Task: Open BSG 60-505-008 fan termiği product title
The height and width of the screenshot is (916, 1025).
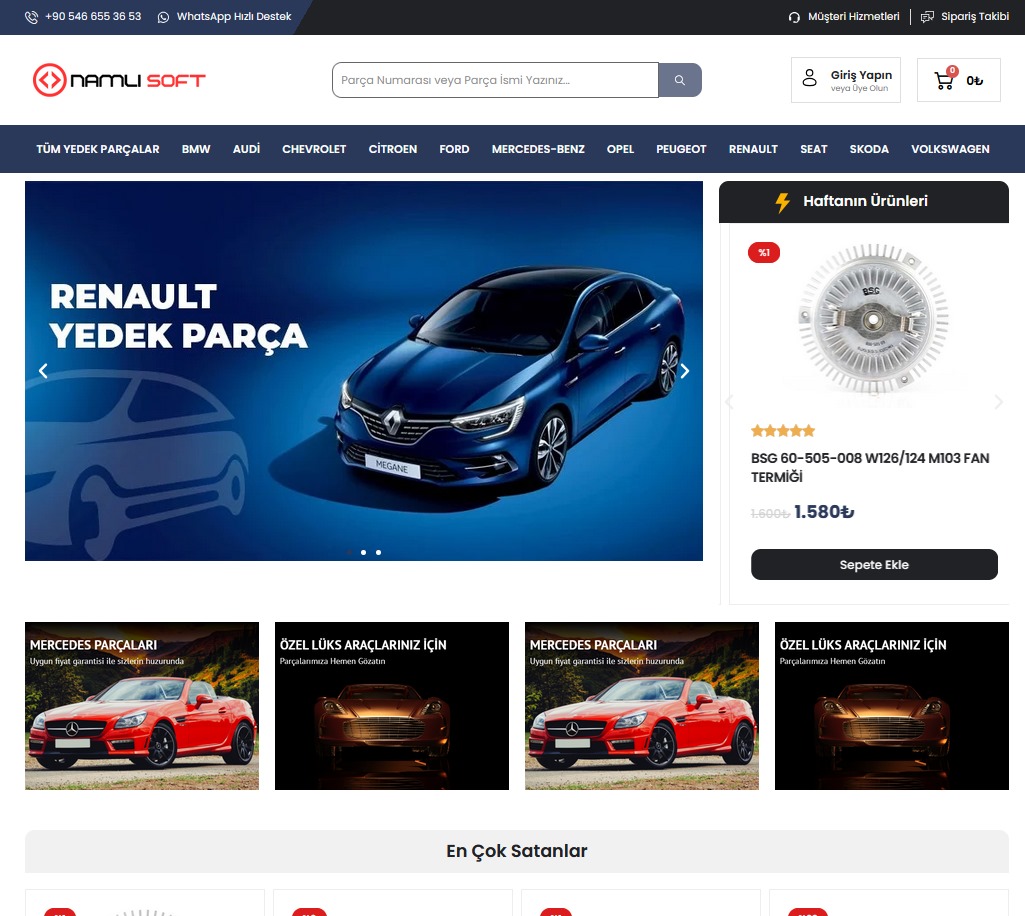Action: (870, 467)
